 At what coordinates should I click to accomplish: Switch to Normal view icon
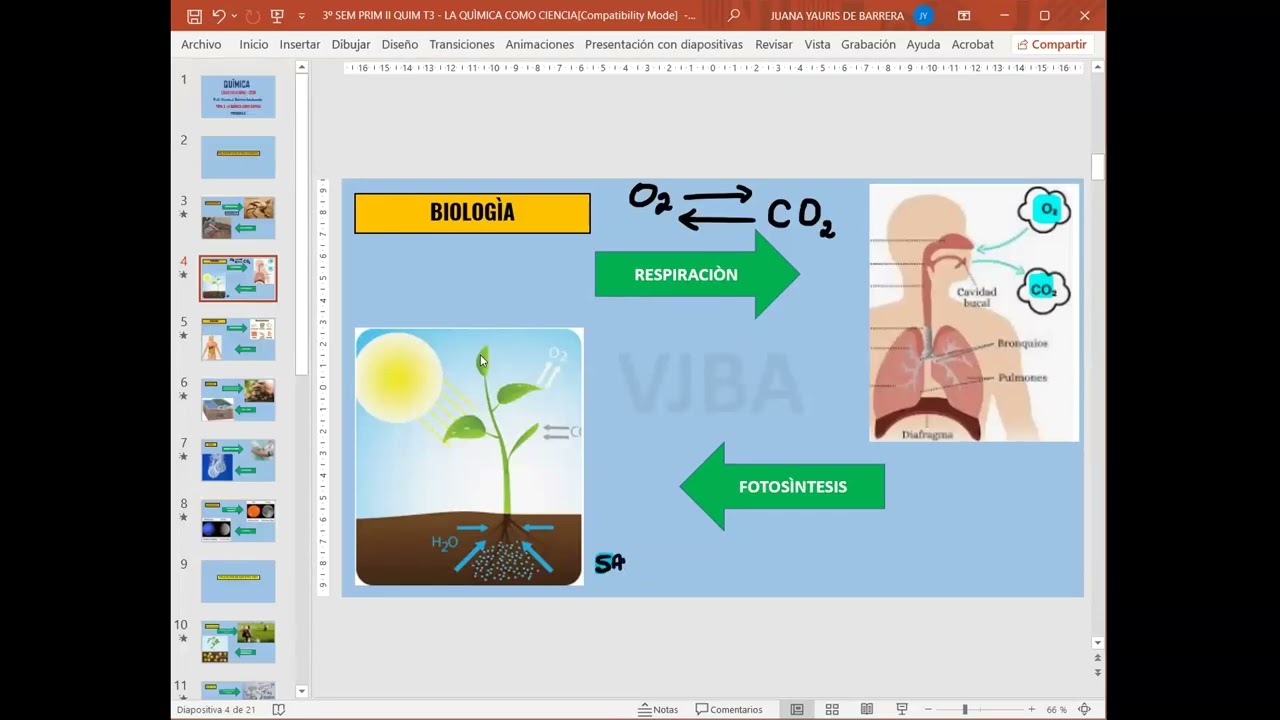(797, 709)
